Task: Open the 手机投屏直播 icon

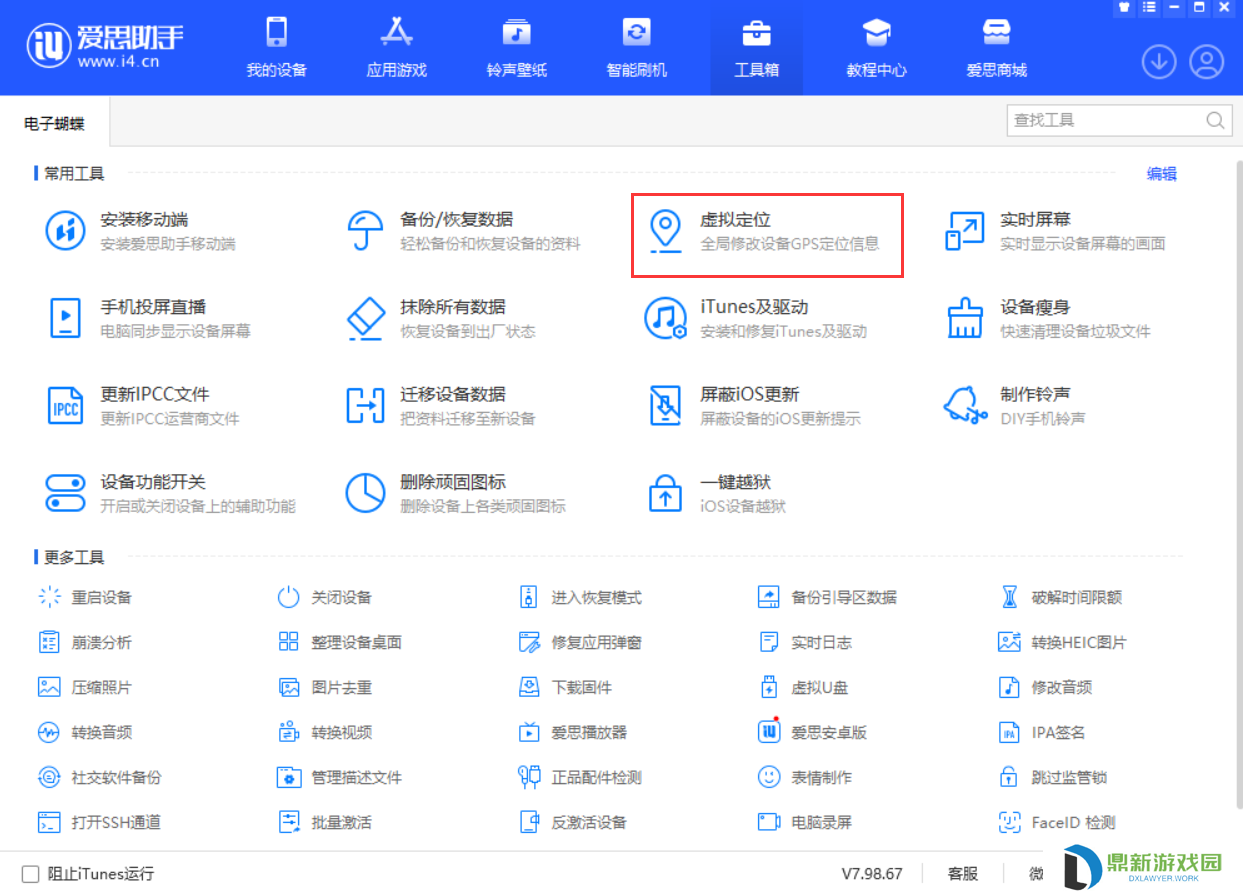Action: click(x=66, y=318)
